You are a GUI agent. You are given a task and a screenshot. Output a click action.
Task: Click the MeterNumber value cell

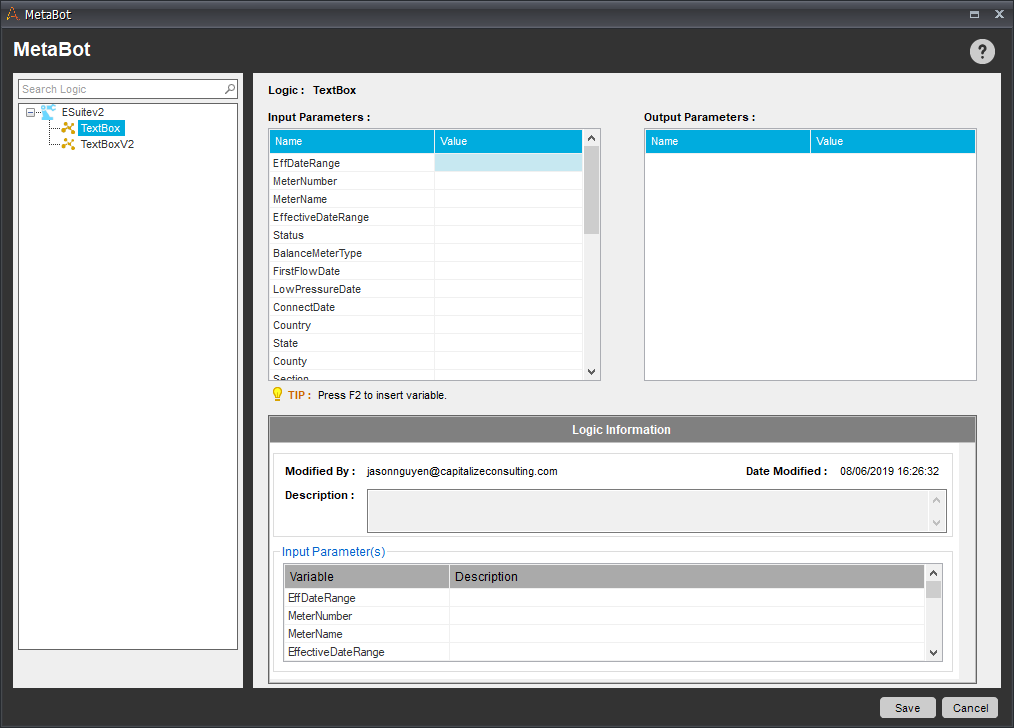[508, 181]
